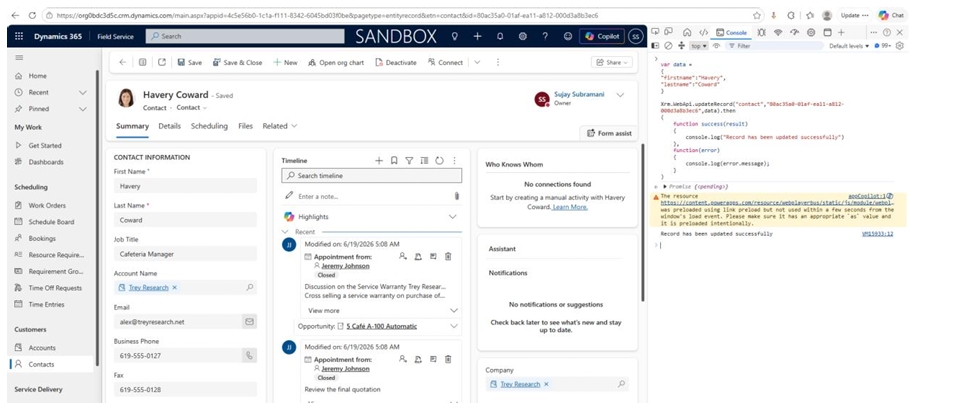Click Save & Close in command bar

point(238,62)
